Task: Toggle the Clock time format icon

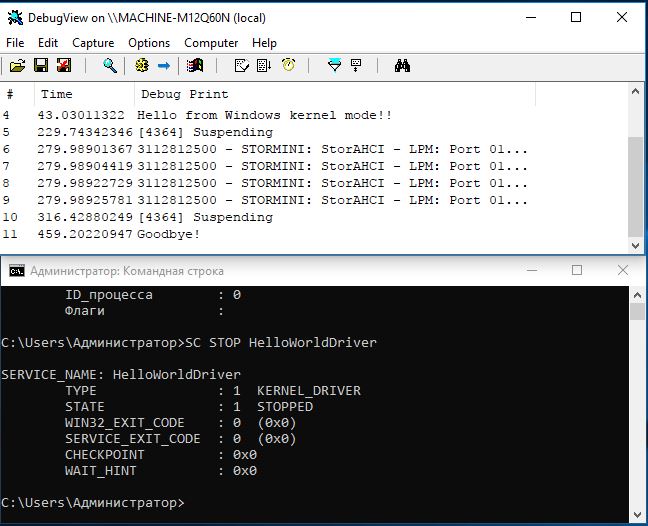Action: pyautogui.click(x=288, y=65)
